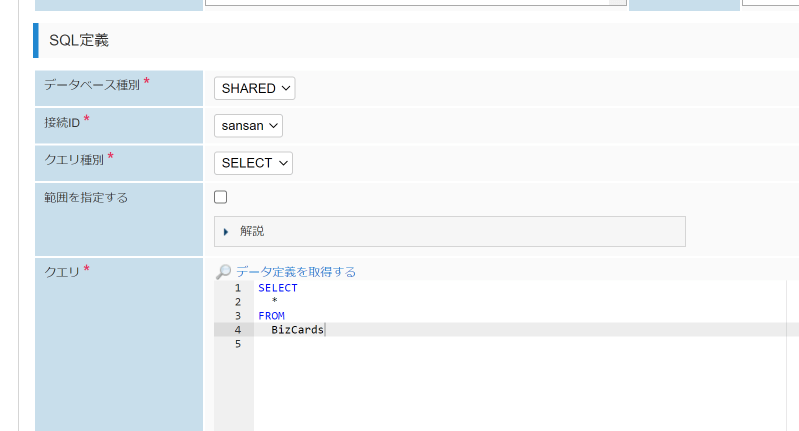
Task: Click the 接続ID field label
Action: click(x=62, y=122)
